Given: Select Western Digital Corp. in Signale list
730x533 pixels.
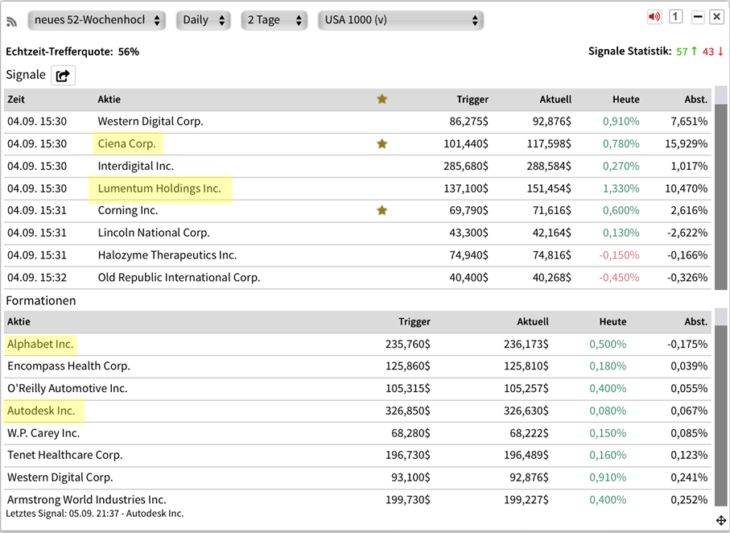Looking at the screenshot, I should pyautogui.click(x=358, y=121).
